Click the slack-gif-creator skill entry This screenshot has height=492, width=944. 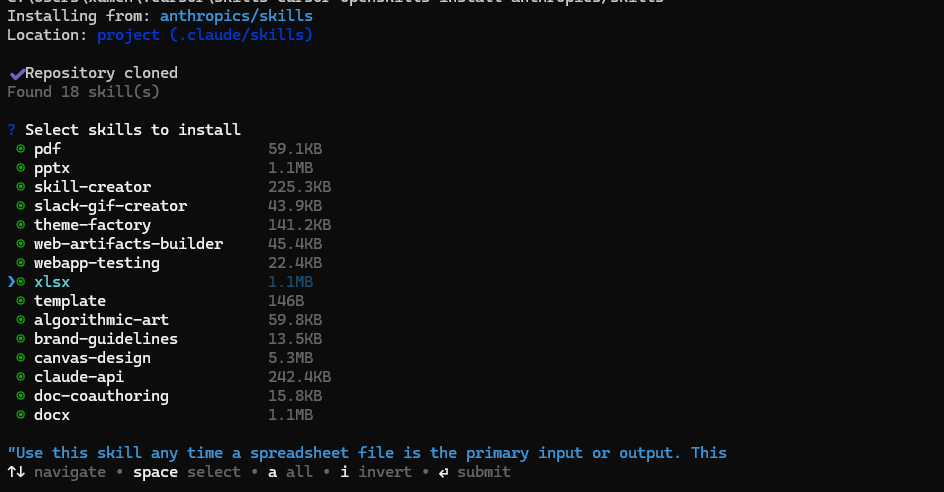(110, 206)
